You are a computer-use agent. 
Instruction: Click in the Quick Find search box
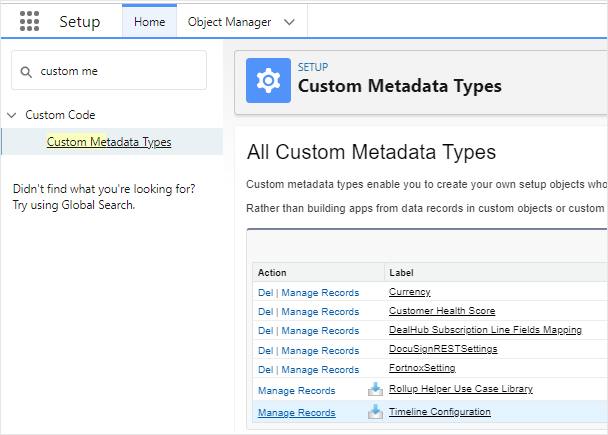118,71
